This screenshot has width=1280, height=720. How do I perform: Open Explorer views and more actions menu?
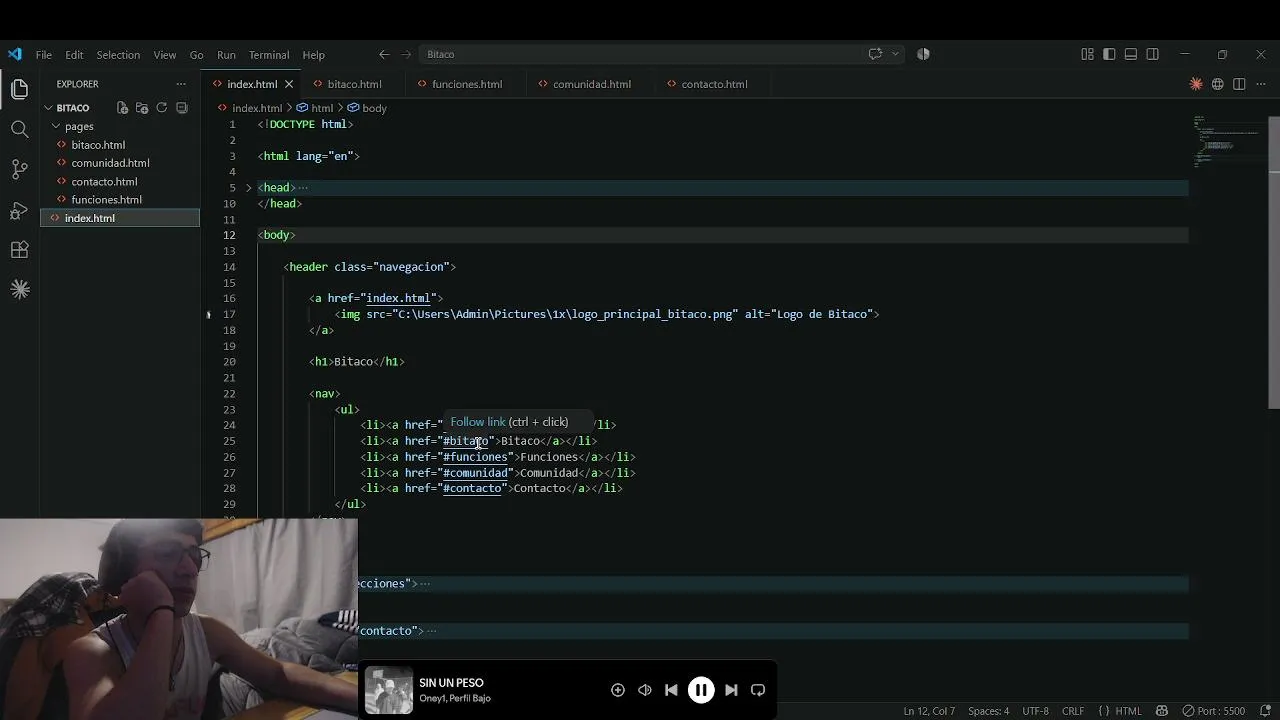181,84
